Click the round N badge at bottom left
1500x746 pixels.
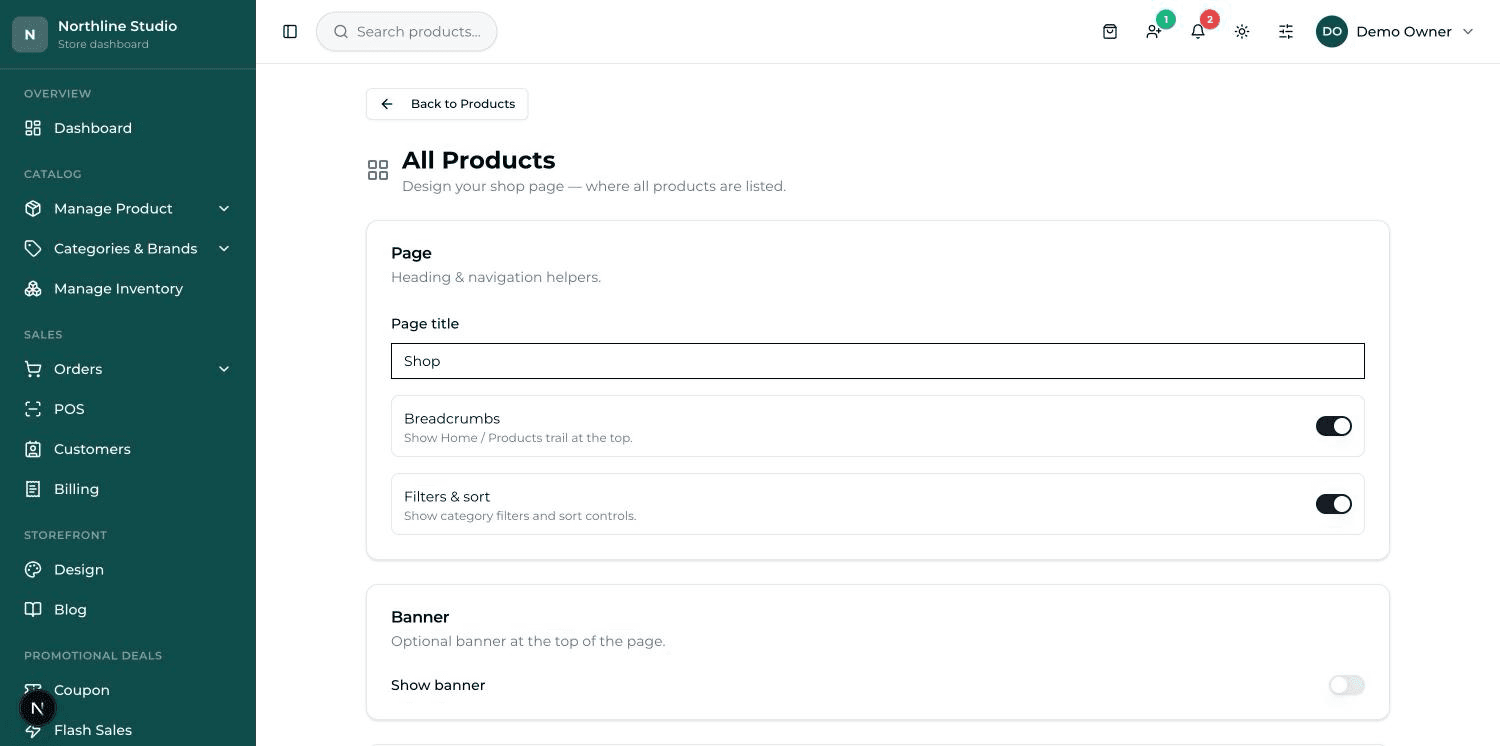coord(38,709)
